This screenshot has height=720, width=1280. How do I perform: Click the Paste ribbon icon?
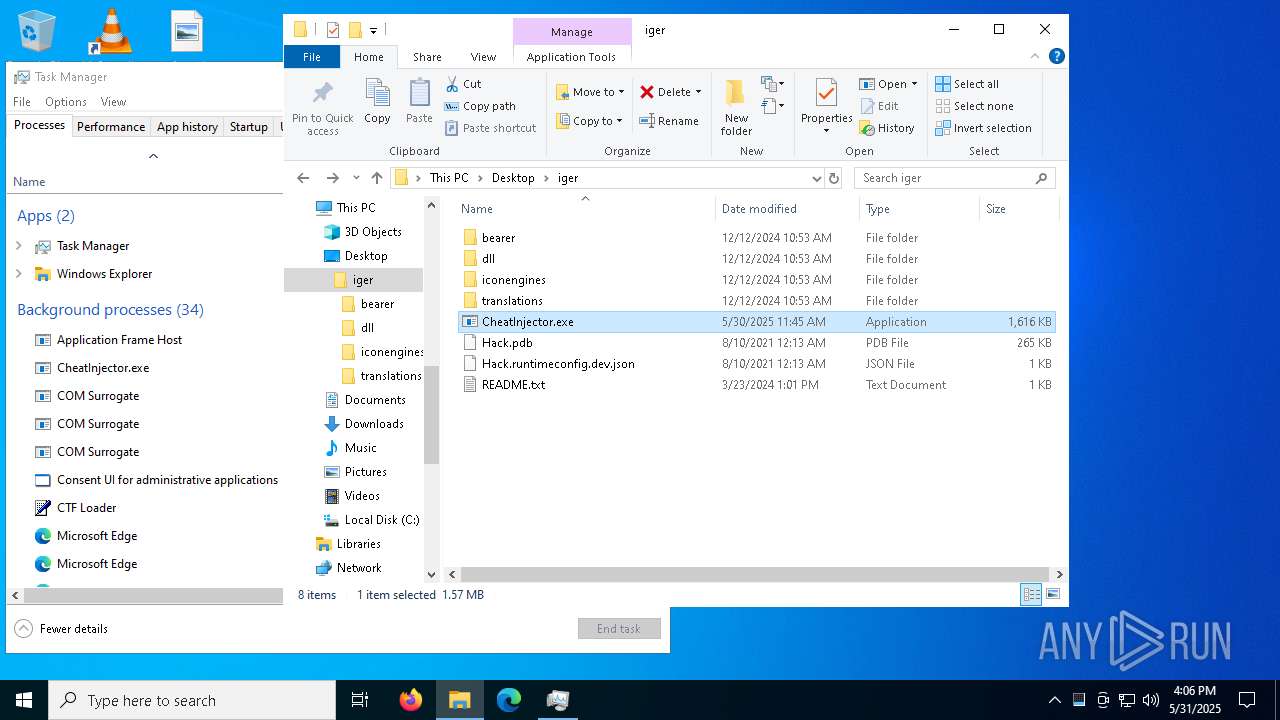point(419,102)
